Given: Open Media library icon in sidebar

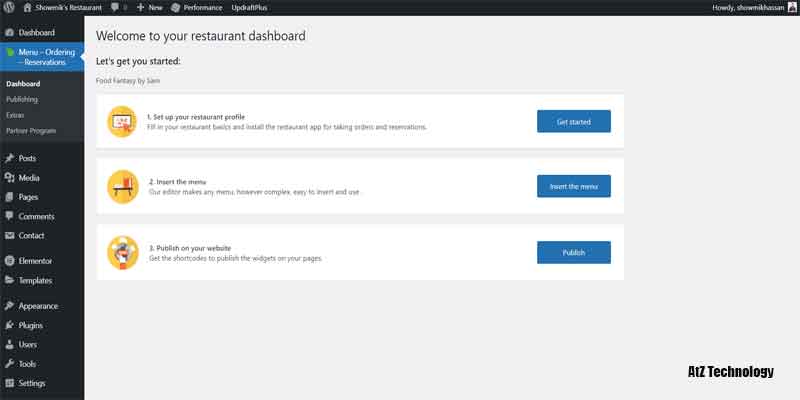Looking at the screenshot, I should click(9, 178).
